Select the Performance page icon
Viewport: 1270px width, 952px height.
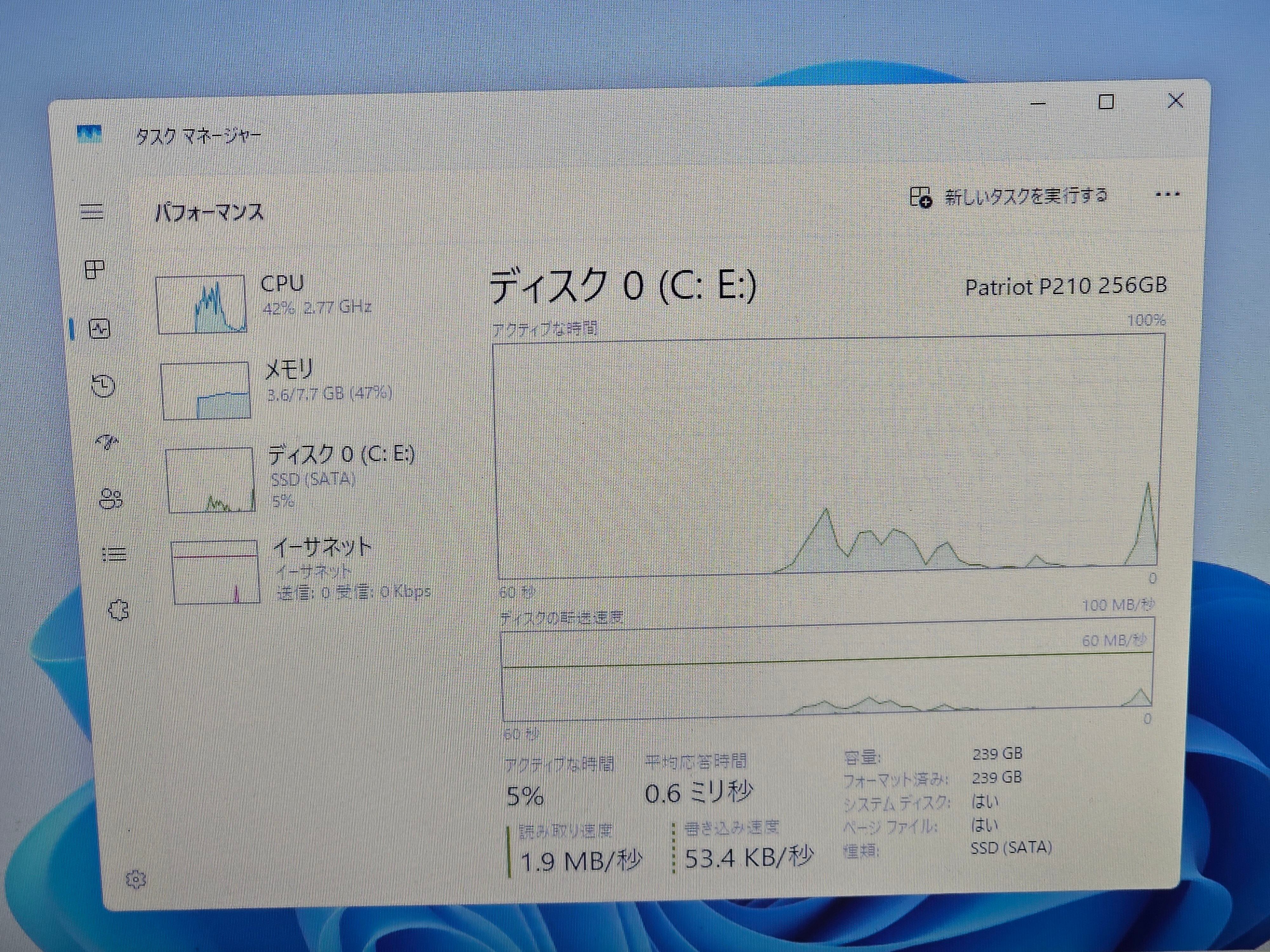(99, 329)
